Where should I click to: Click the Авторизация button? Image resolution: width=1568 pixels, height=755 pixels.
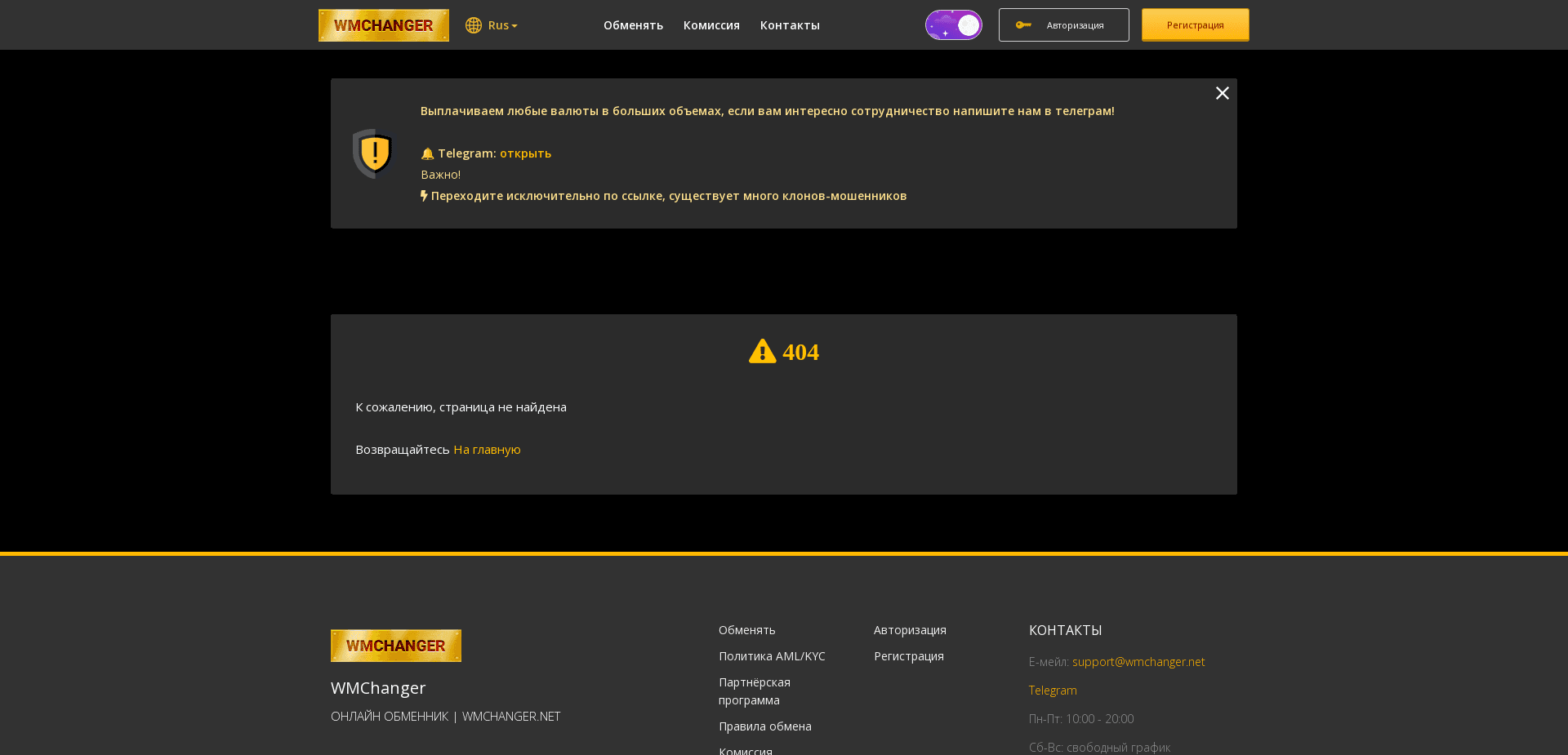click(1063, 24)
